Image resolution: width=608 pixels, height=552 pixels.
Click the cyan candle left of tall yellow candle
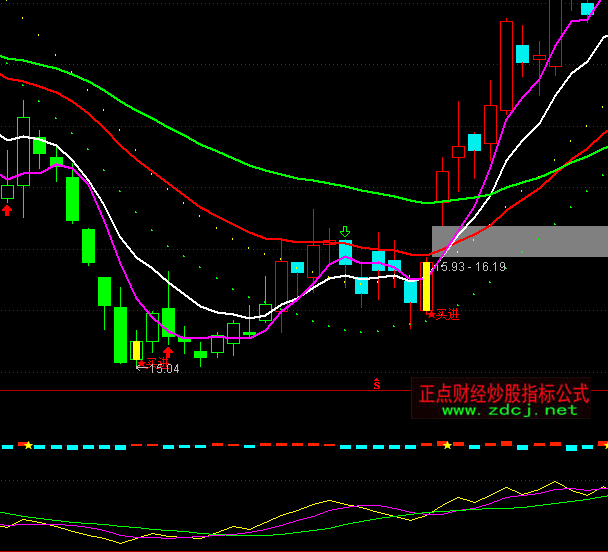coord(410,291)
